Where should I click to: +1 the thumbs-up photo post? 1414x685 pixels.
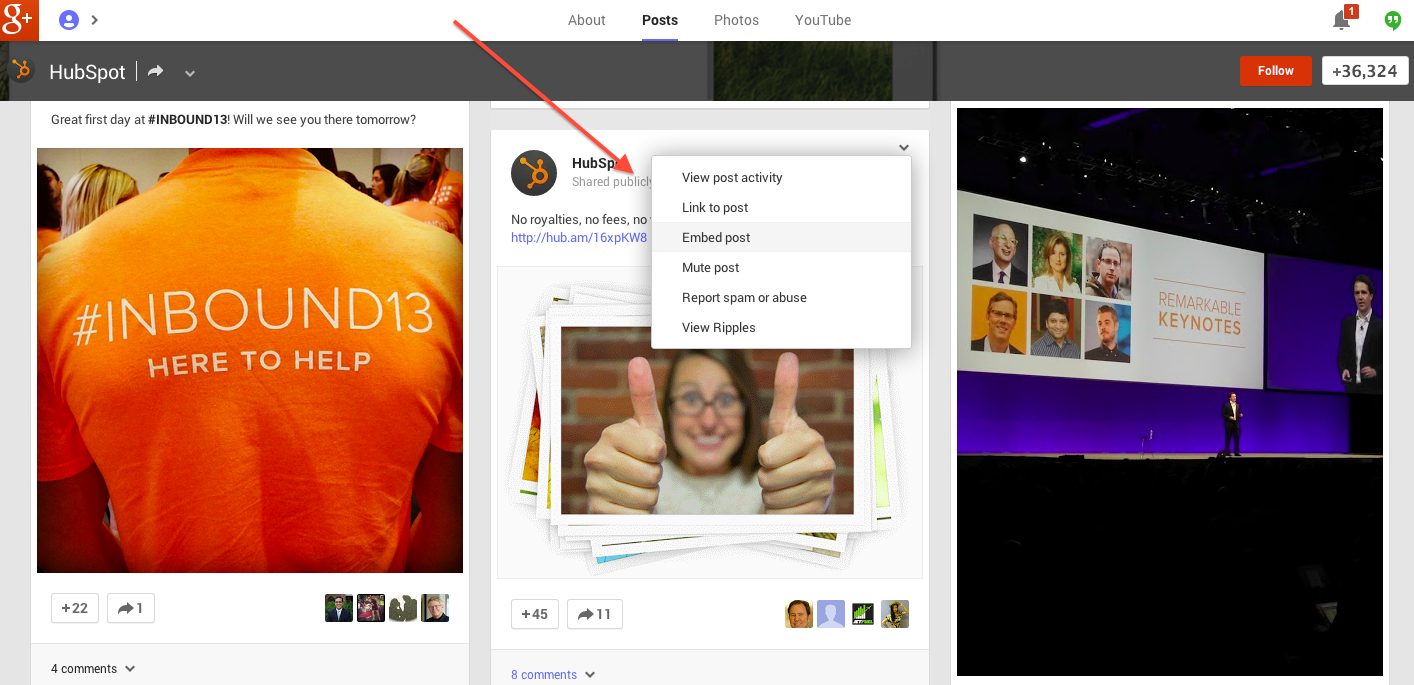(534, 614)
